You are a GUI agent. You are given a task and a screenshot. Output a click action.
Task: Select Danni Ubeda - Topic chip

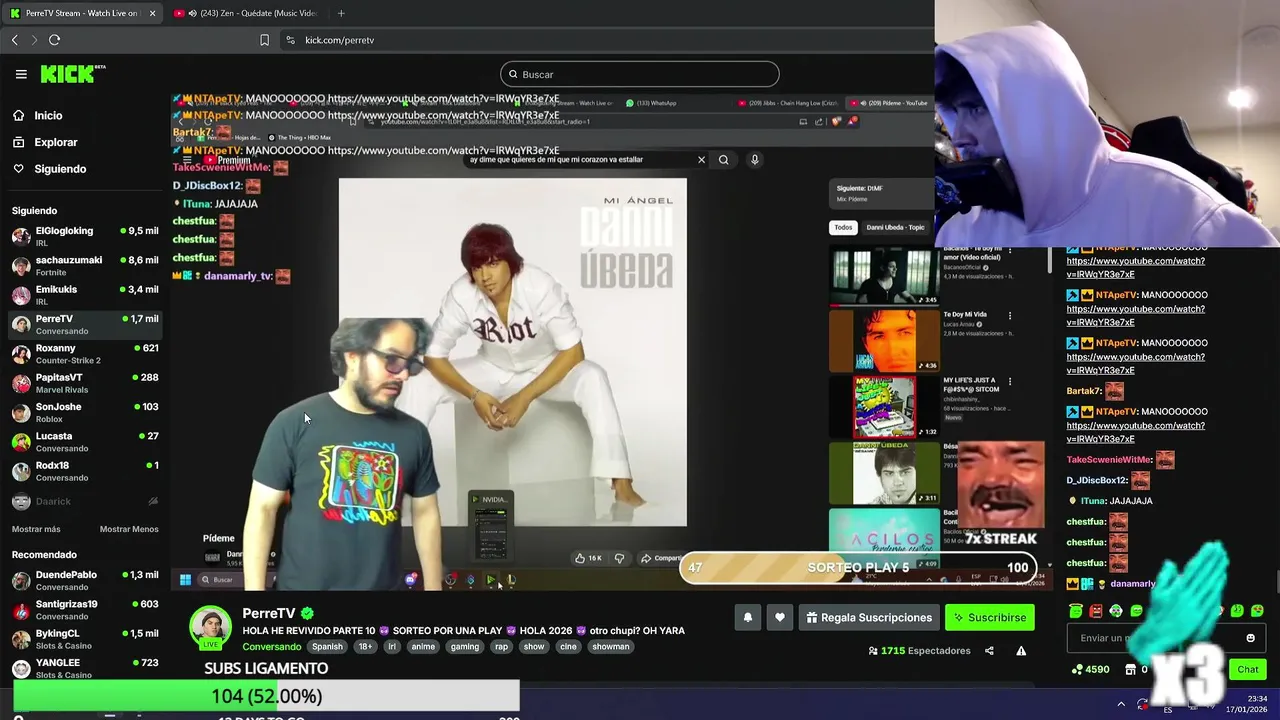tap(895, 227)
